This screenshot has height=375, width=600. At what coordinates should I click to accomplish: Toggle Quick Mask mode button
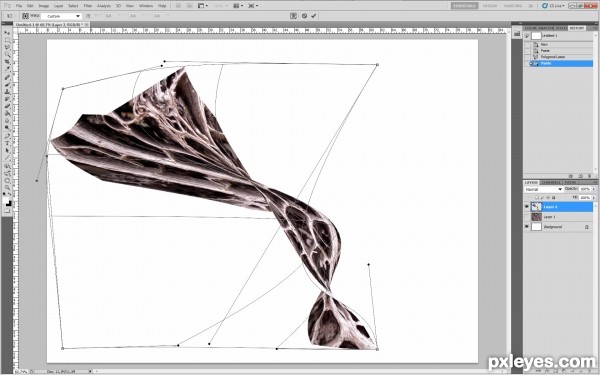(x=8, y=211)
